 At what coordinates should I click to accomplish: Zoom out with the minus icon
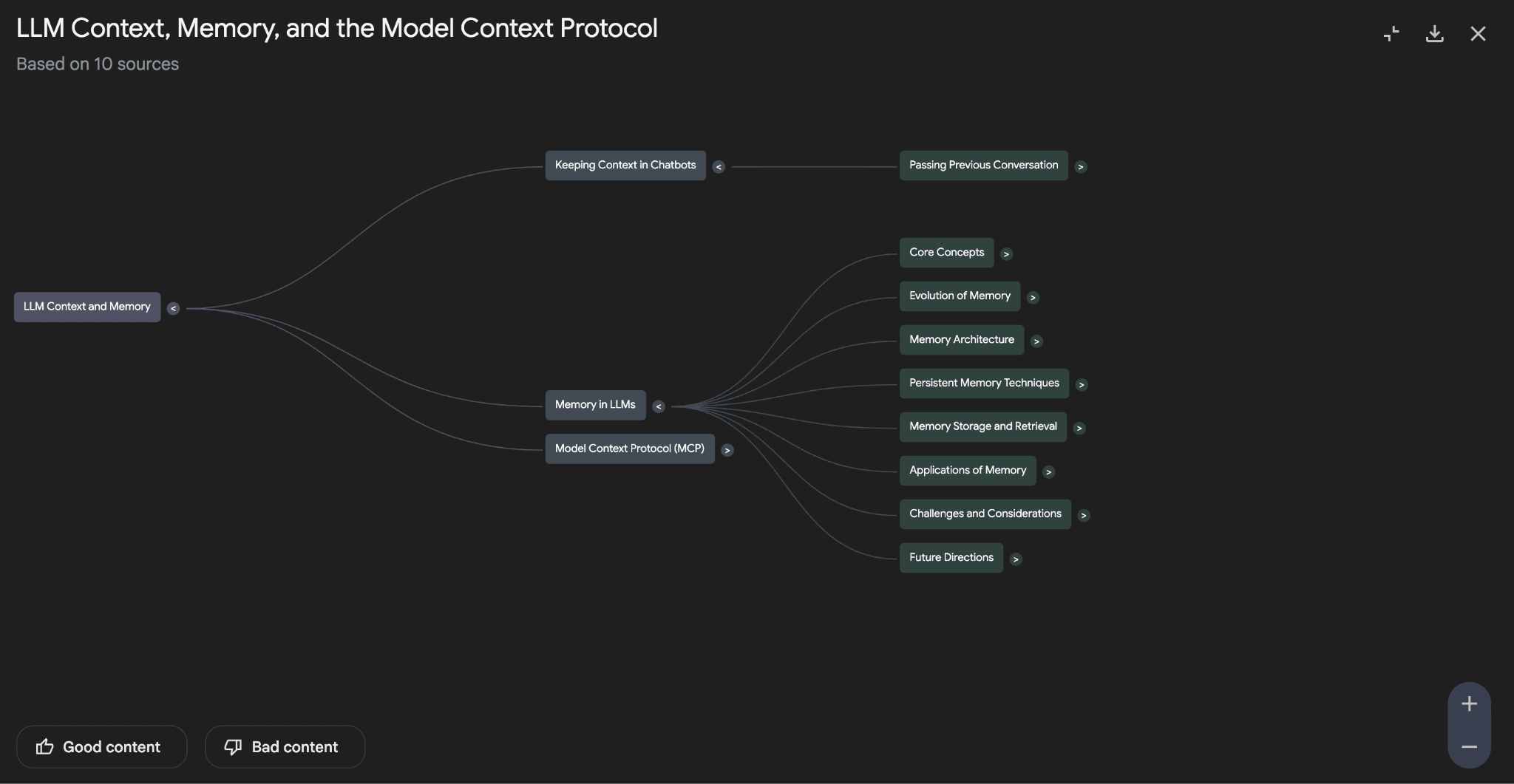point(1469,747)
